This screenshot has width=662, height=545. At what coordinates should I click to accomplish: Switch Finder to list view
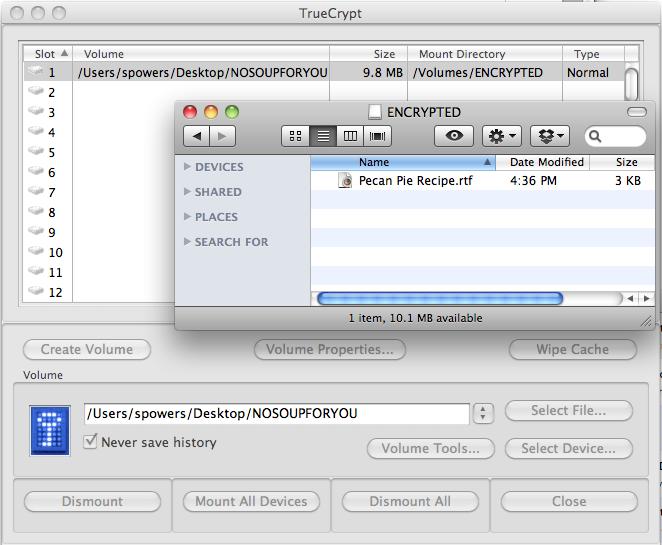(x=323, y=136)
